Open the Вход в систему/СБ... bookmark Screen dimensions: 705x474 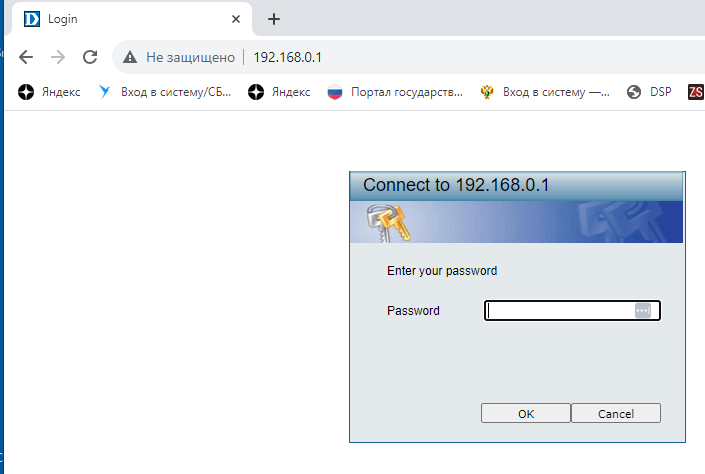165,92
